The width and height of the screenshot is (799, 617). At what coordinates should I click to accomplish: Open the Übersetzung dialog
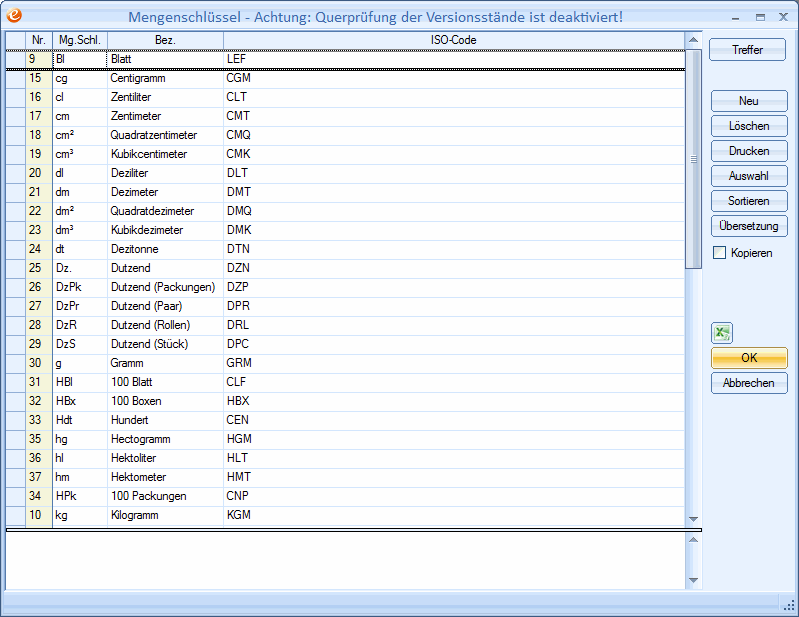pyautogui.click(x=748, y=226)
